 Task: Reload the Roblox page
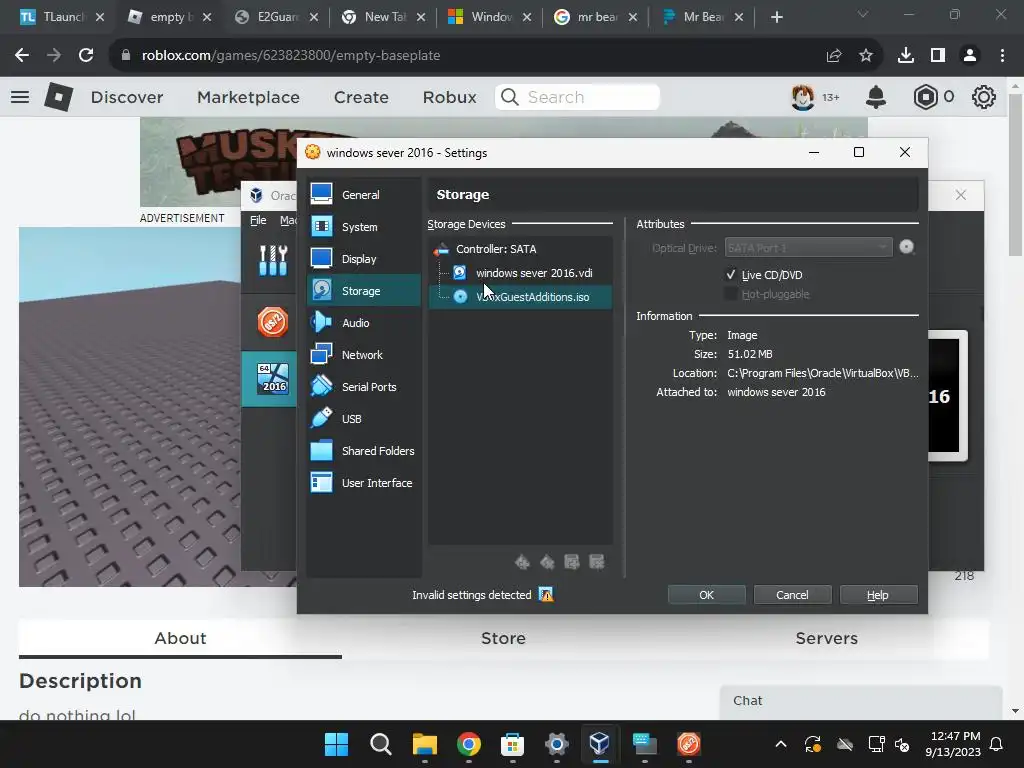[x=86, y=56]
